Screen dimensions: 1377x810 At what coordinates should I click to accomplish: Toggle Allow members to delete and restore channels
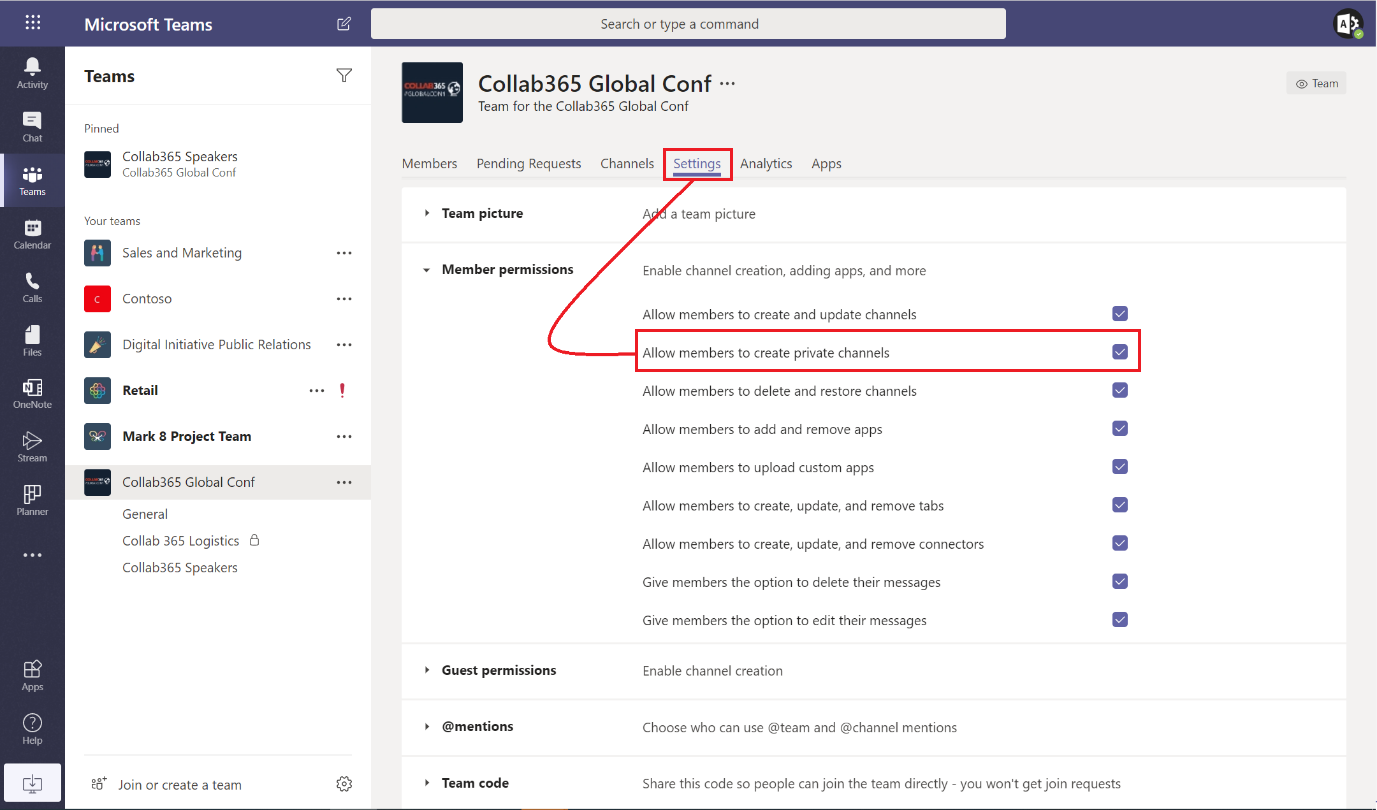(x=1120, y=390)
